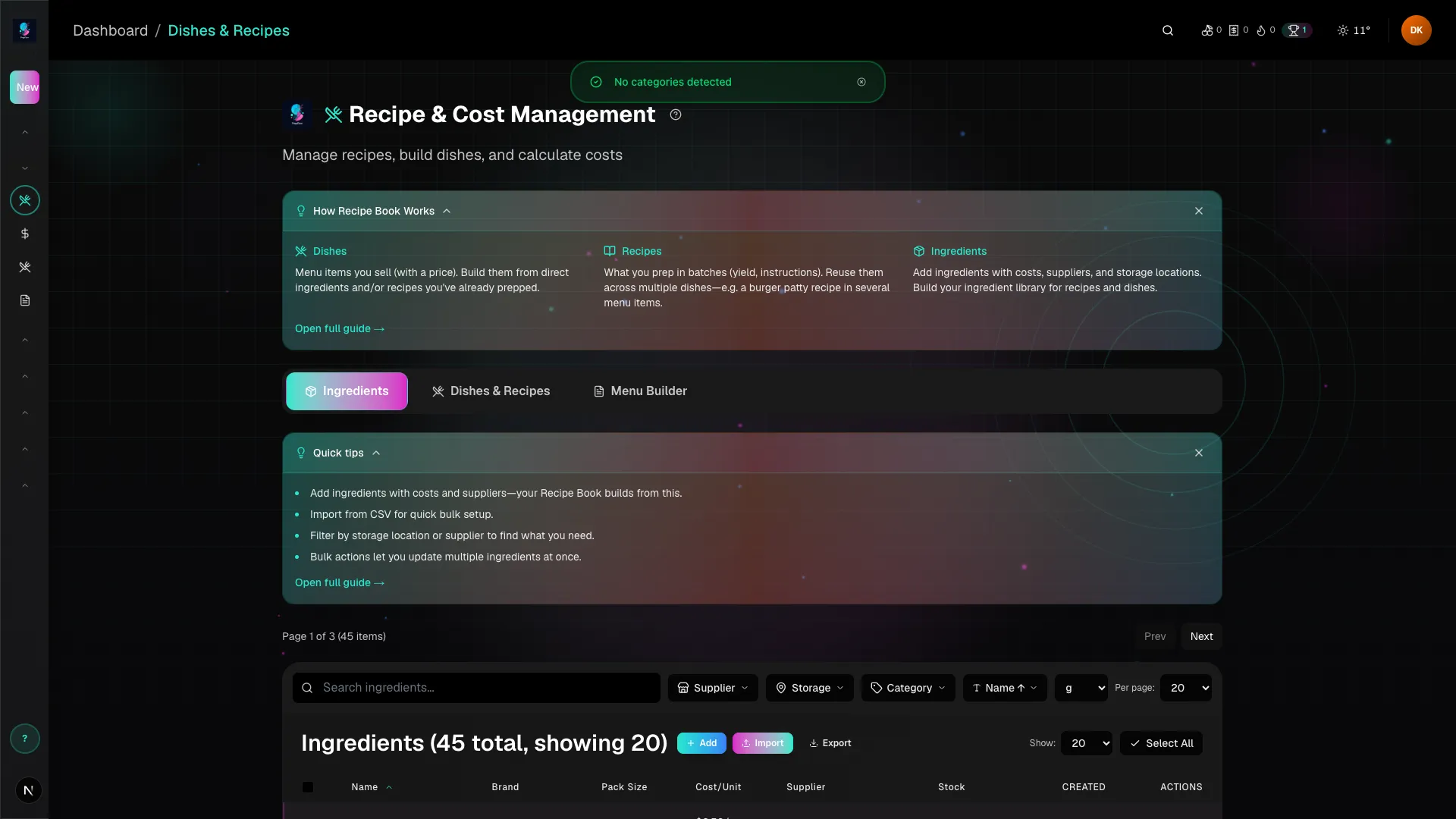Open the Supplier filter dropdown
Viewport: 1456px width, 819px height.
[713, 688]
